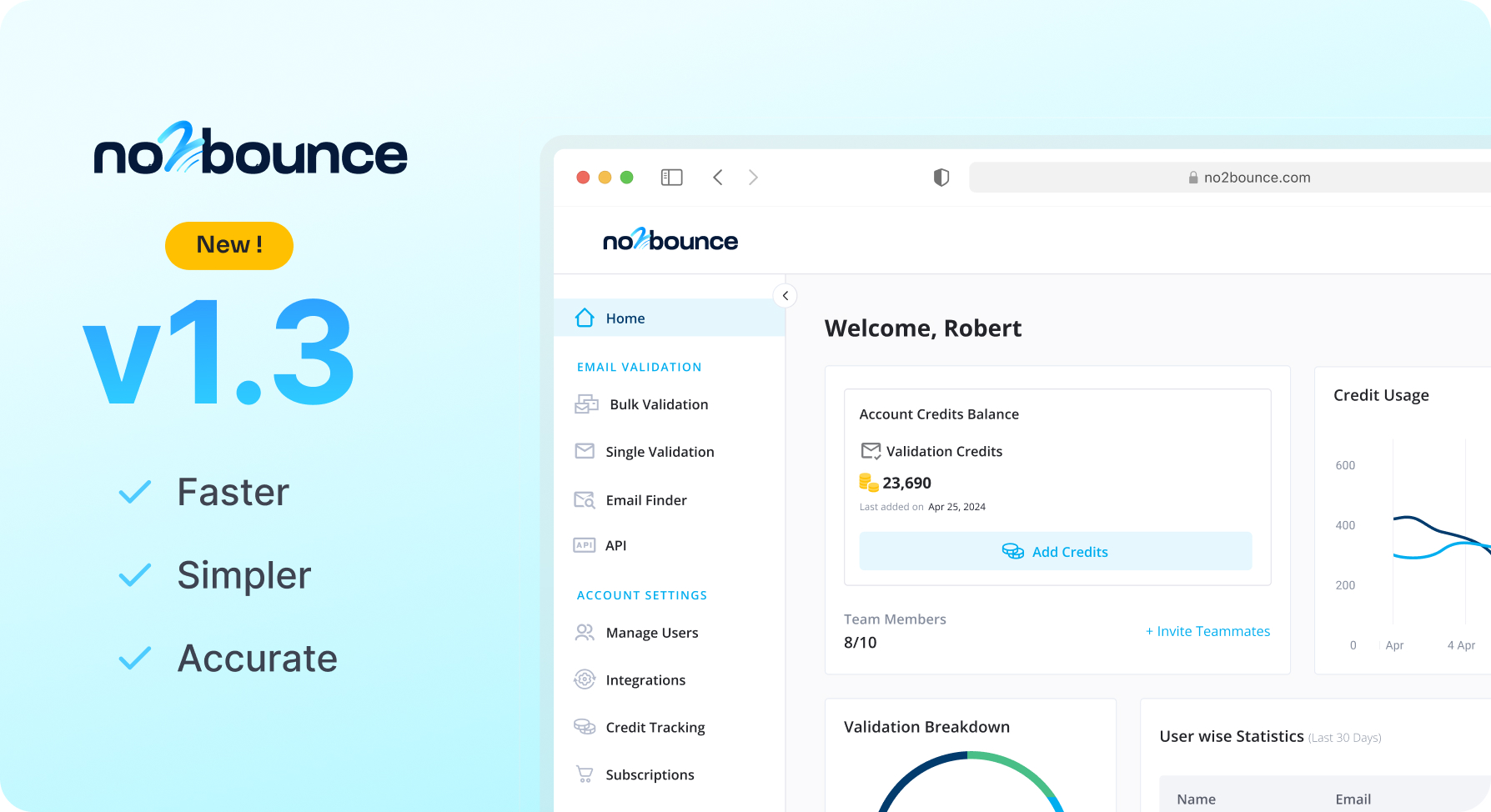This screenshot has width=1491, height=812.
Task: Click the Bulk Validation envelopes icon
Action: click(586, 404)
